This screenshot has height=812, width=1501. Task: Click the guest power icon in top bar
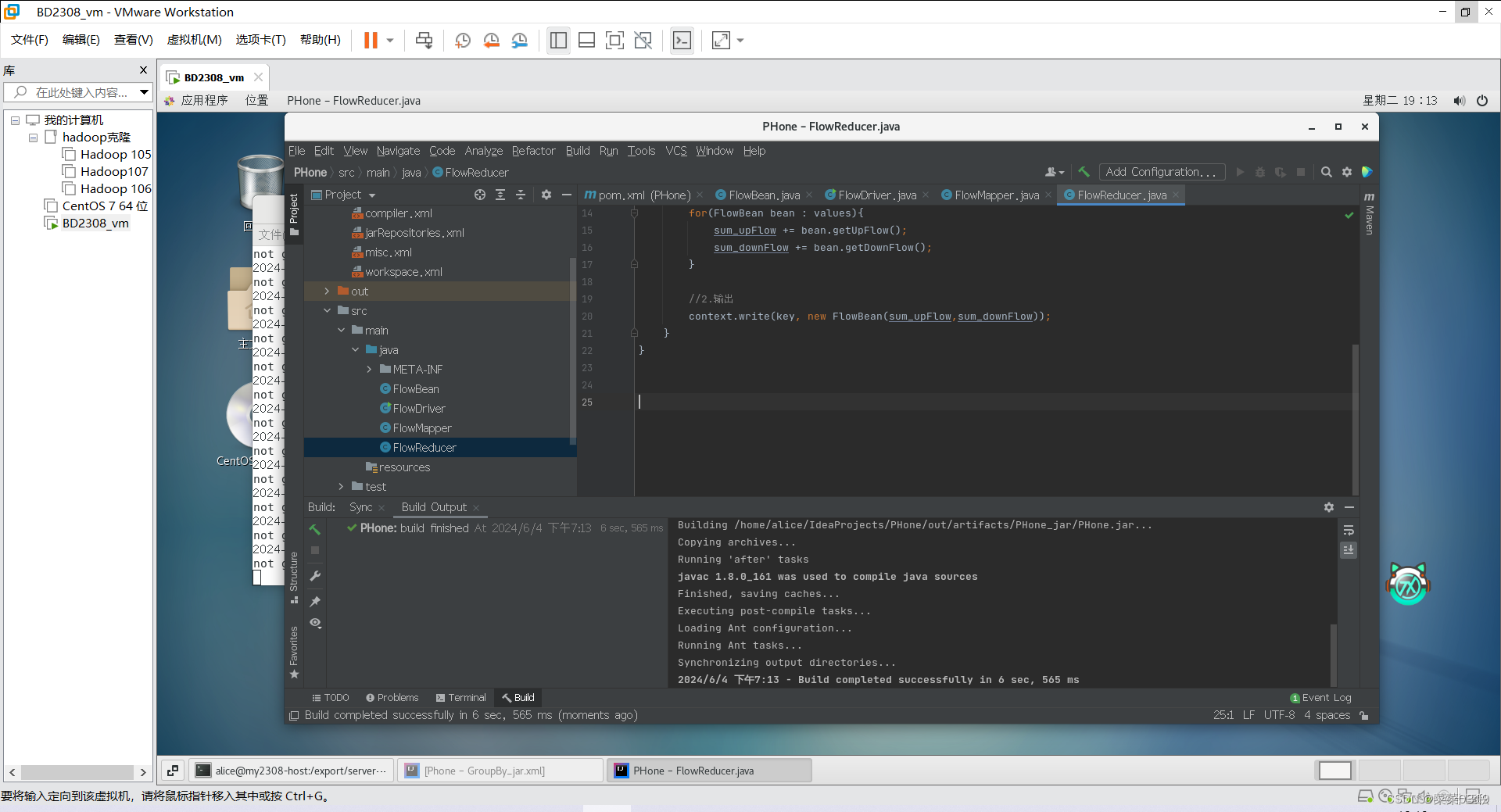point(1482,101)
